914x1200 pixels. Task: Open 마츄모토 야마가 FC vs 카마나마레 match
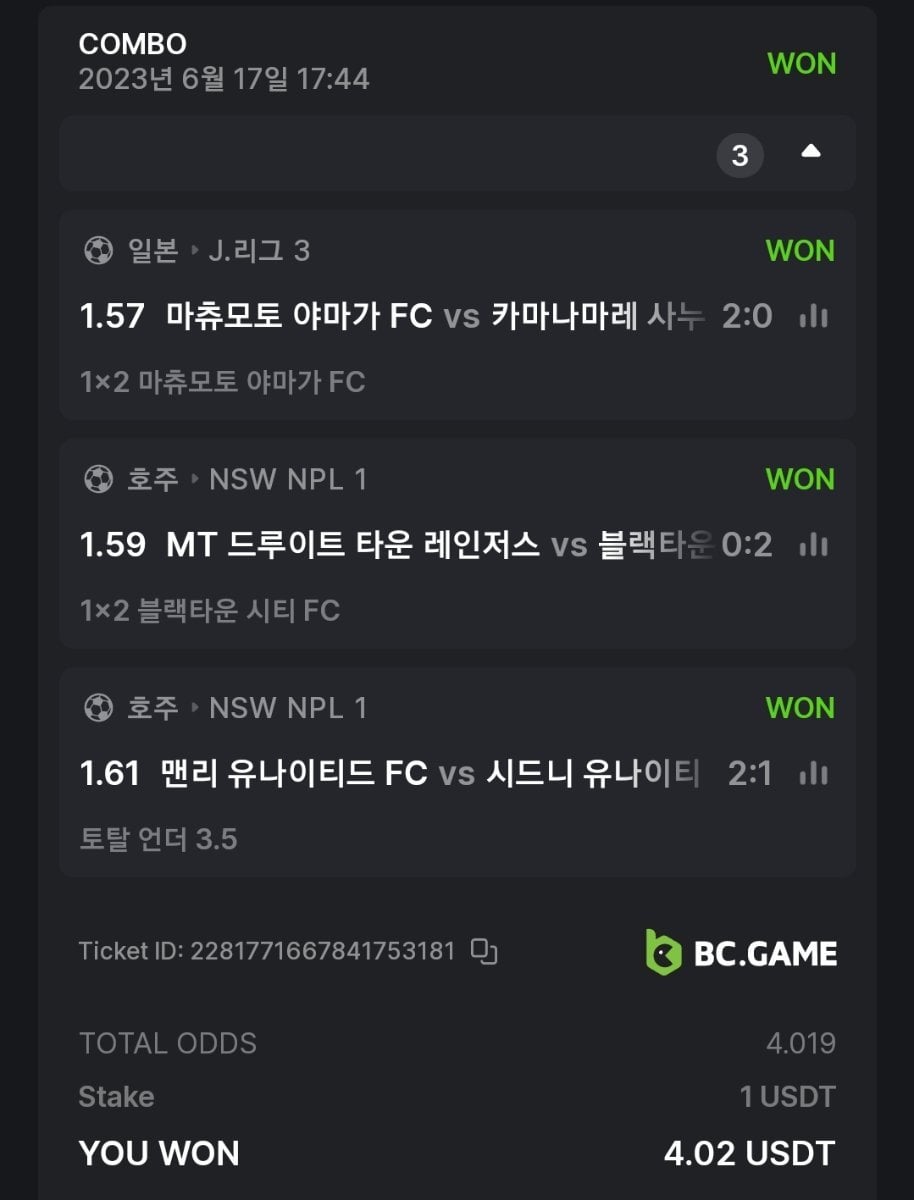click(x=435, y=317)
